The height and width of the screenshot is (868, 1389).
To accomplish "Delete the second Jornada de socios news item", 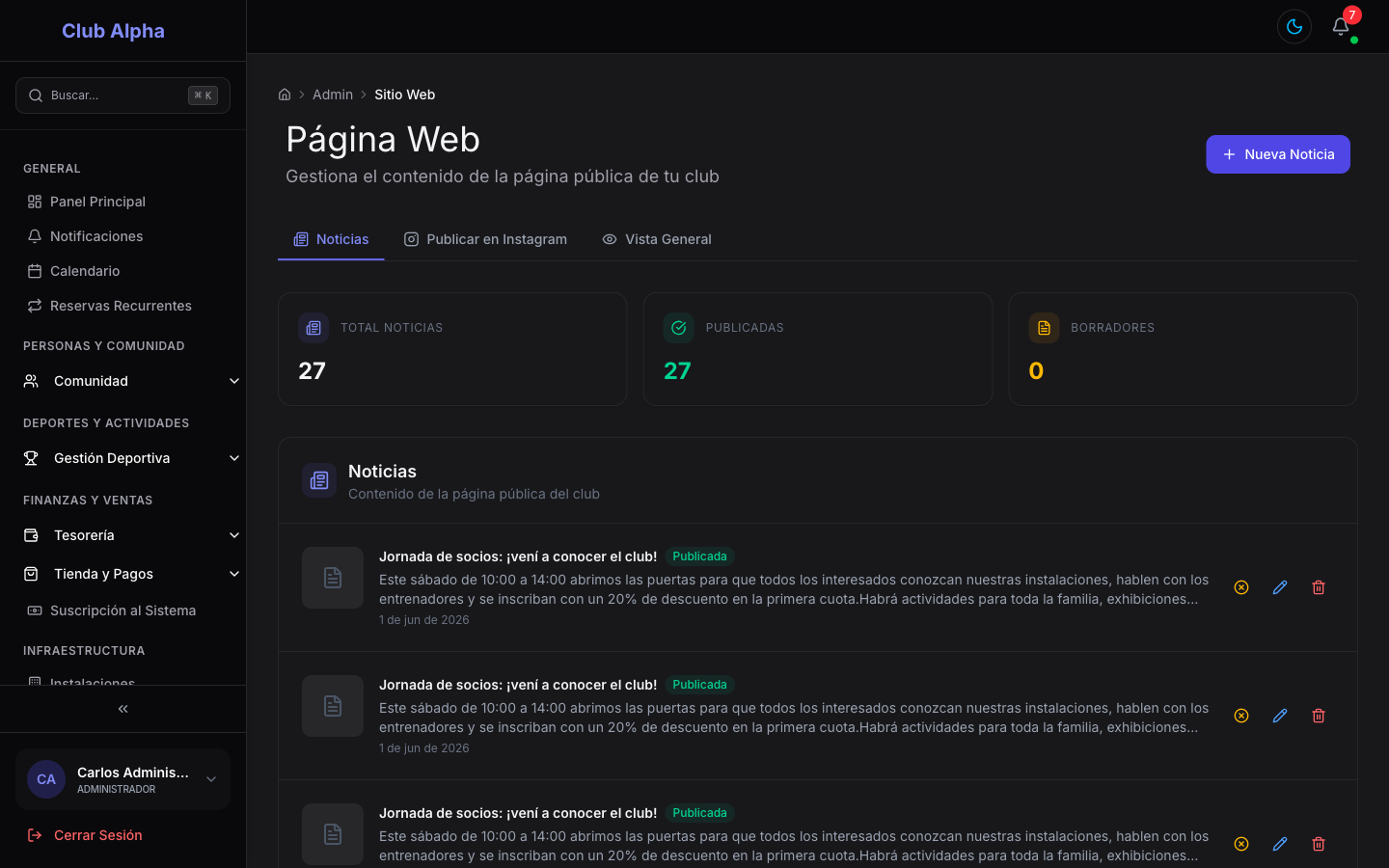I will point(1319,716).
